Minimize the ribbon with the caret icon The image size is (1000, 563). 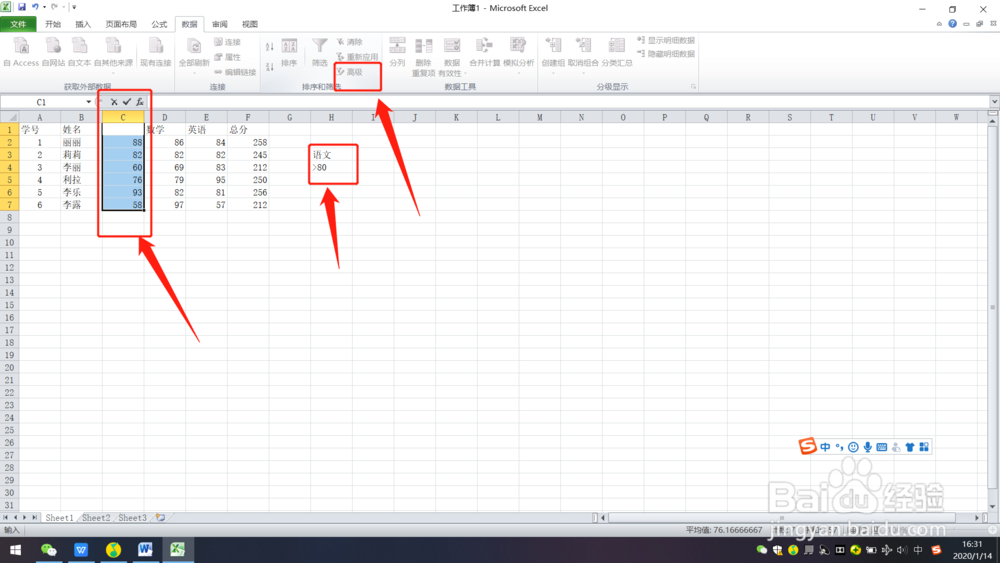(939, 24)
